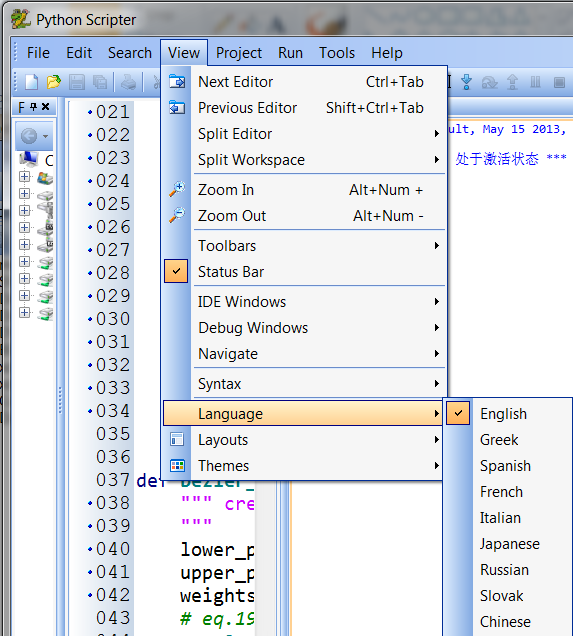Click the Stop (Abort) debugger icon
The image size is (573, 636).
point(559,82)
